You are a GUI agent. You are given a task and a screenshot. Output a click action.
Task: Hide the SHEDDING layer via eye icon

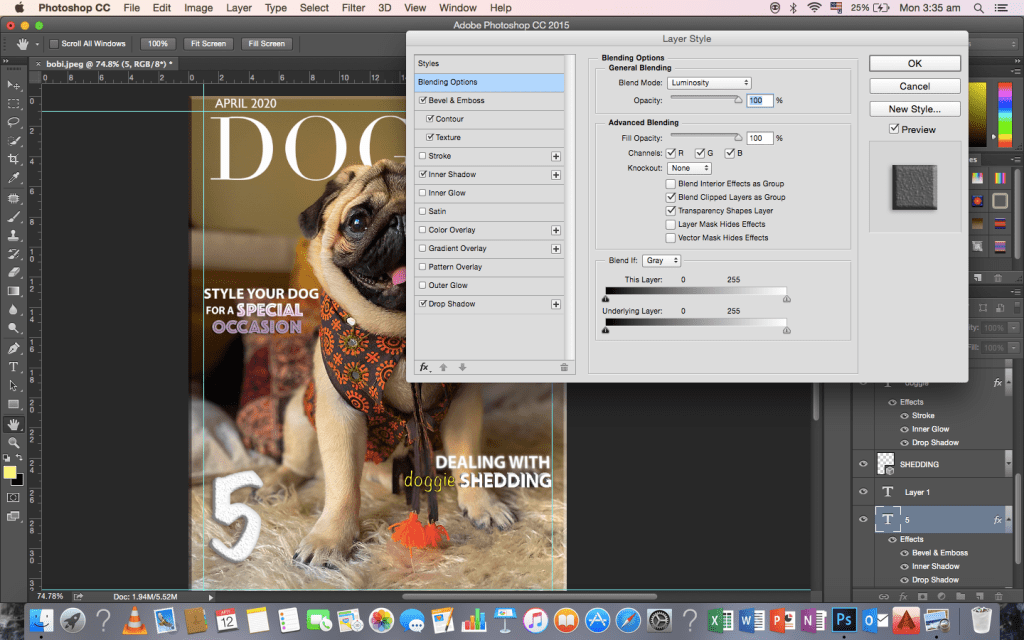click(x=863, y=464)
